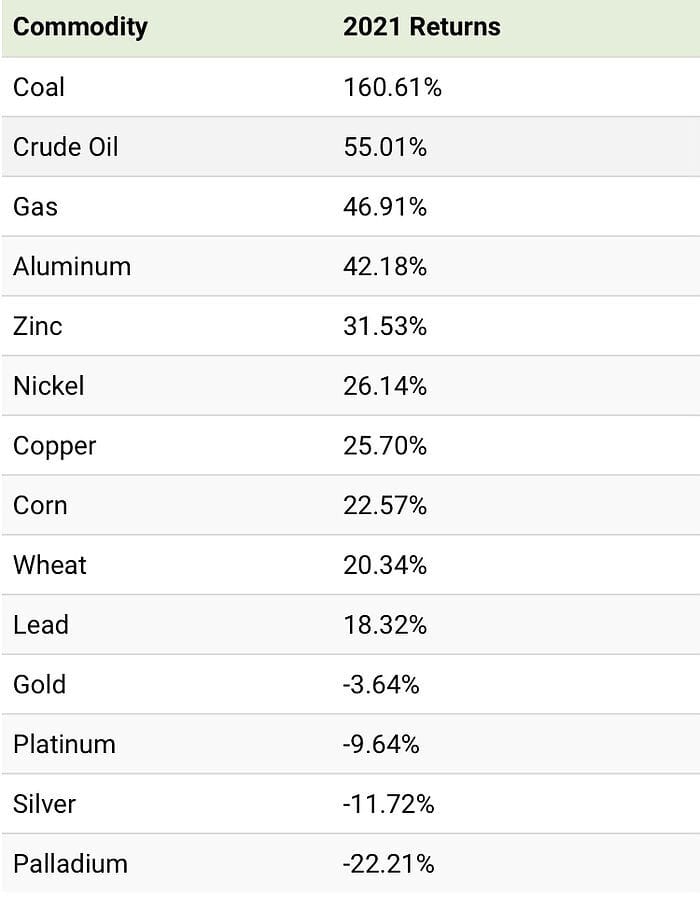Click the Aluminum row label
The image size is (700, 922).
[x=72, y=266]
